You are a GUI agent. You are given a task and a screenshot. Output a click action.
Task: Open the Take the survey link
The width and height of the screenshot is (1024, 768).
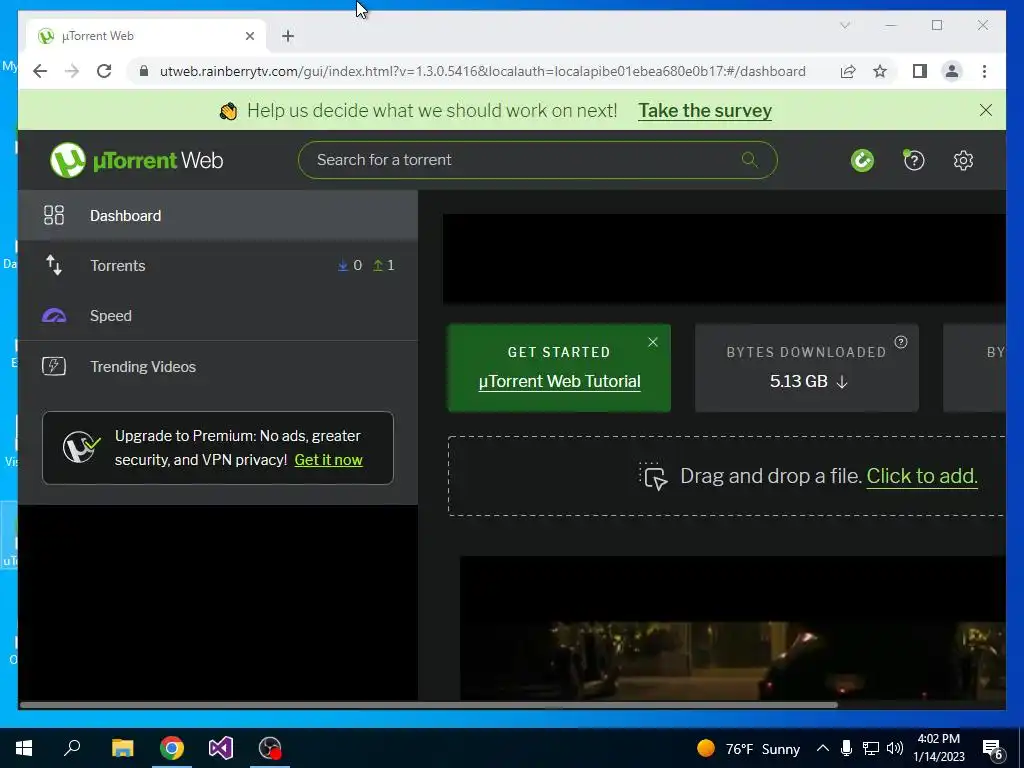coord(705,110)
